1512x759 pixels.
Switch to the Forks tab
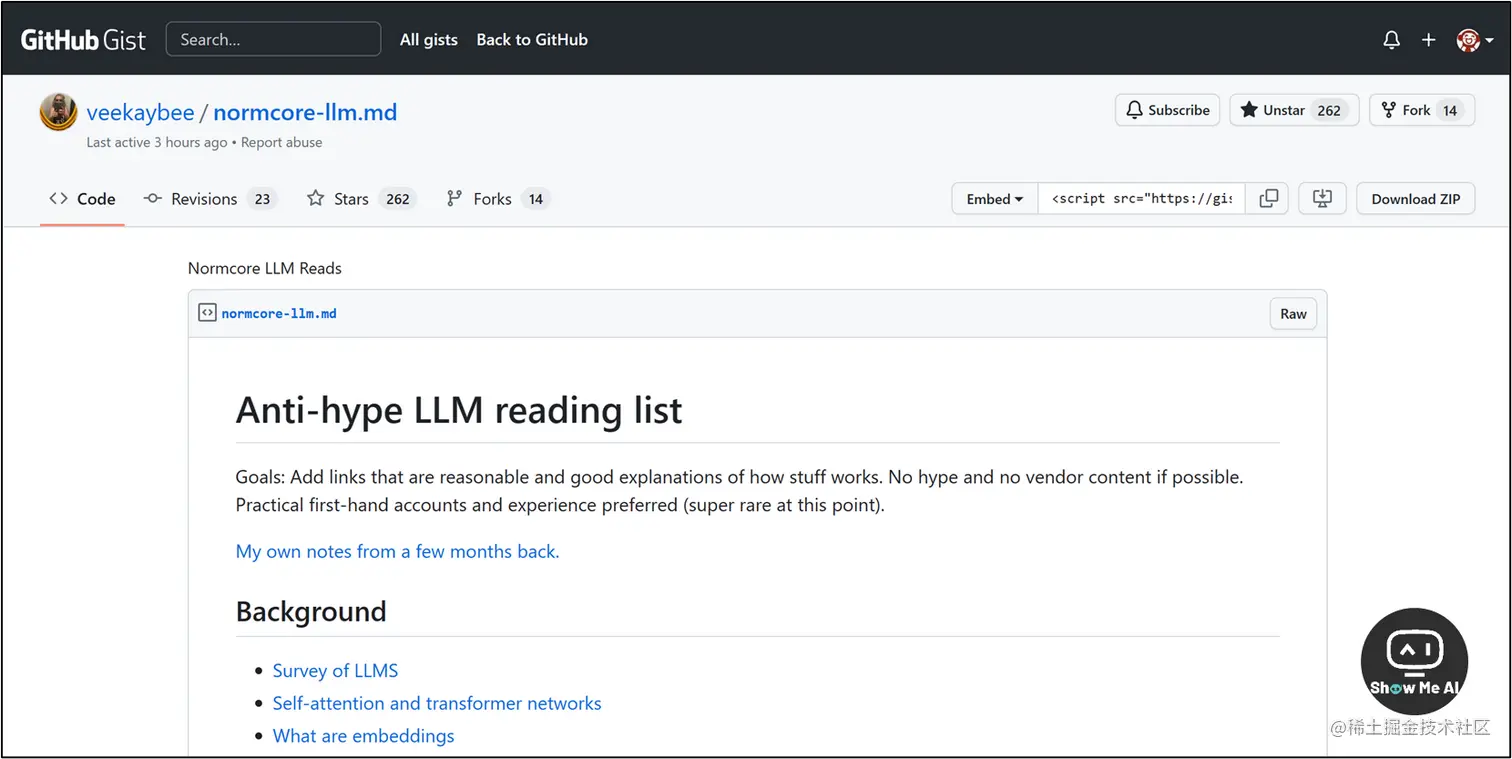point(497,199)
